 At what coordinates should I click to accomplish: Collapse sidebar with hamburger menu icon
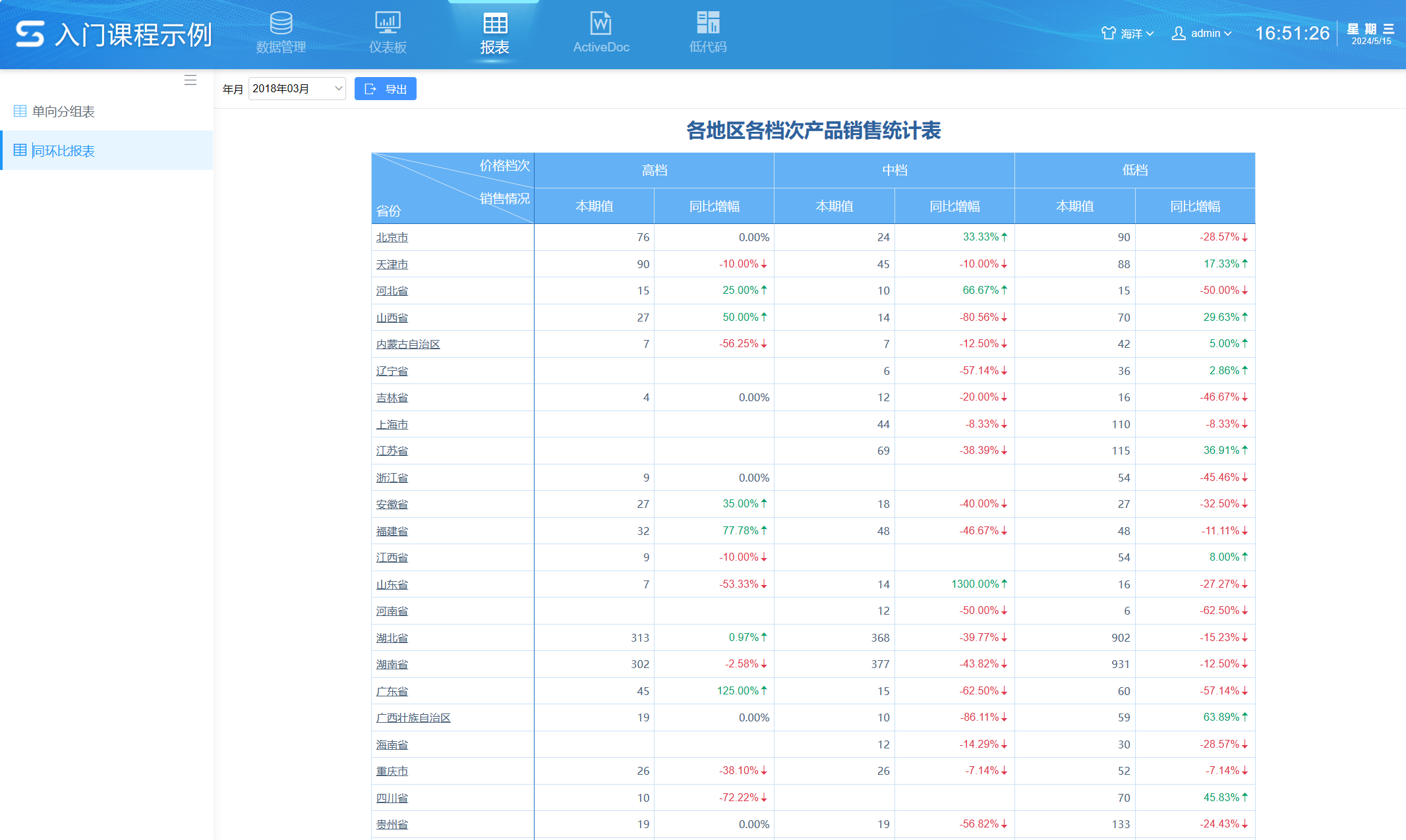[x=190, y=80]
